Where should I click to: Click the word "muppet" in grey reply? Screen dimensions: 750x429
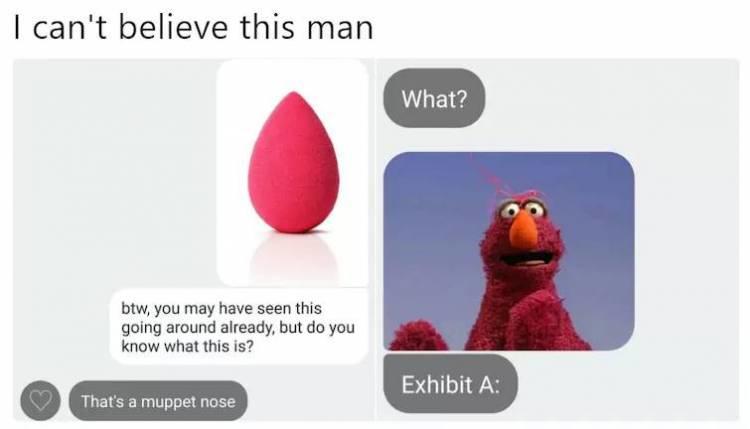tap(169, 403)
